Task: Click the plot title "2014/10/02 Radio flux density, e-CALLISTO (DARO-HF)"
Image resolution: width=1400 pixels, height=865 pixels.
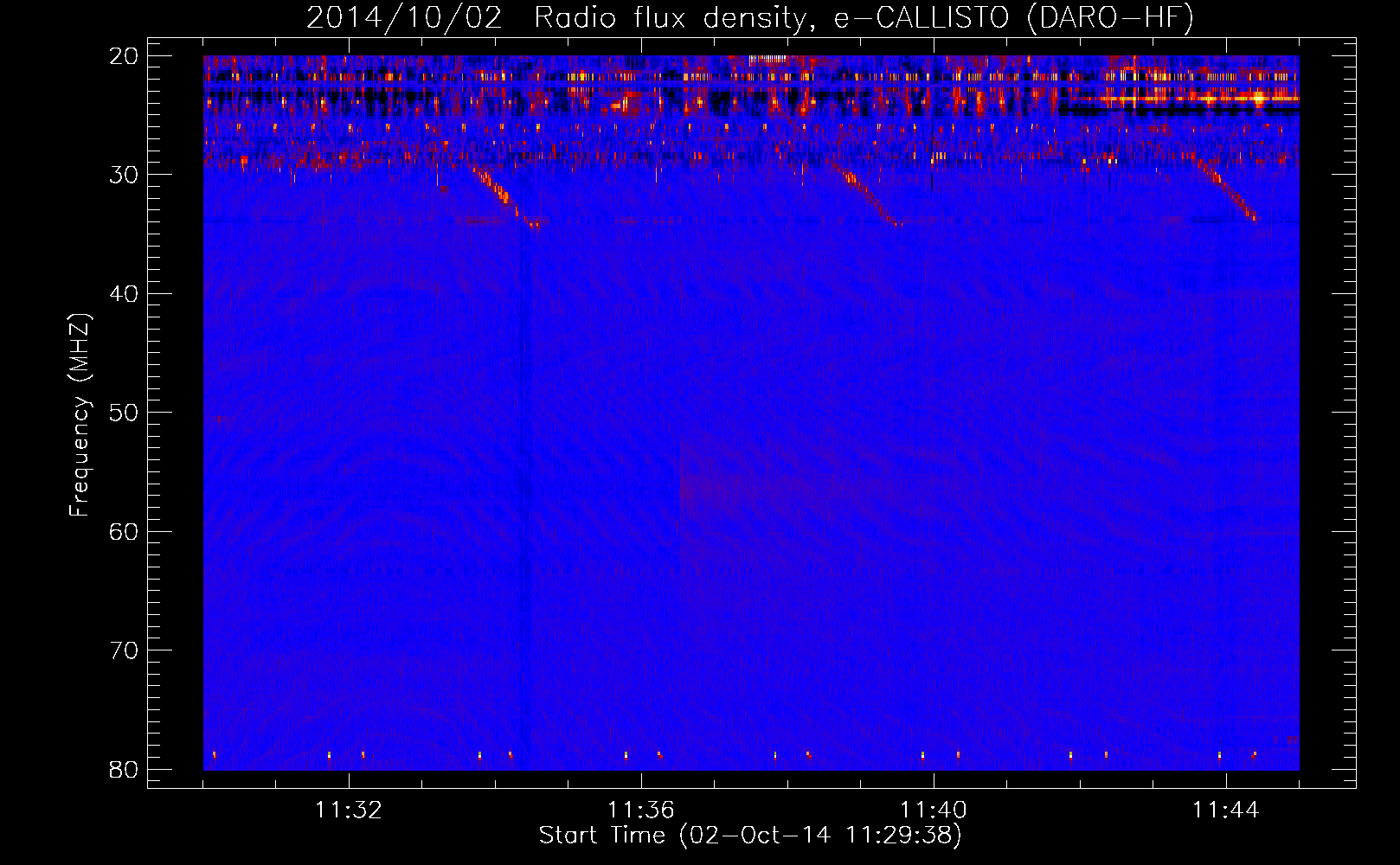Action: (x=750, y=17)
